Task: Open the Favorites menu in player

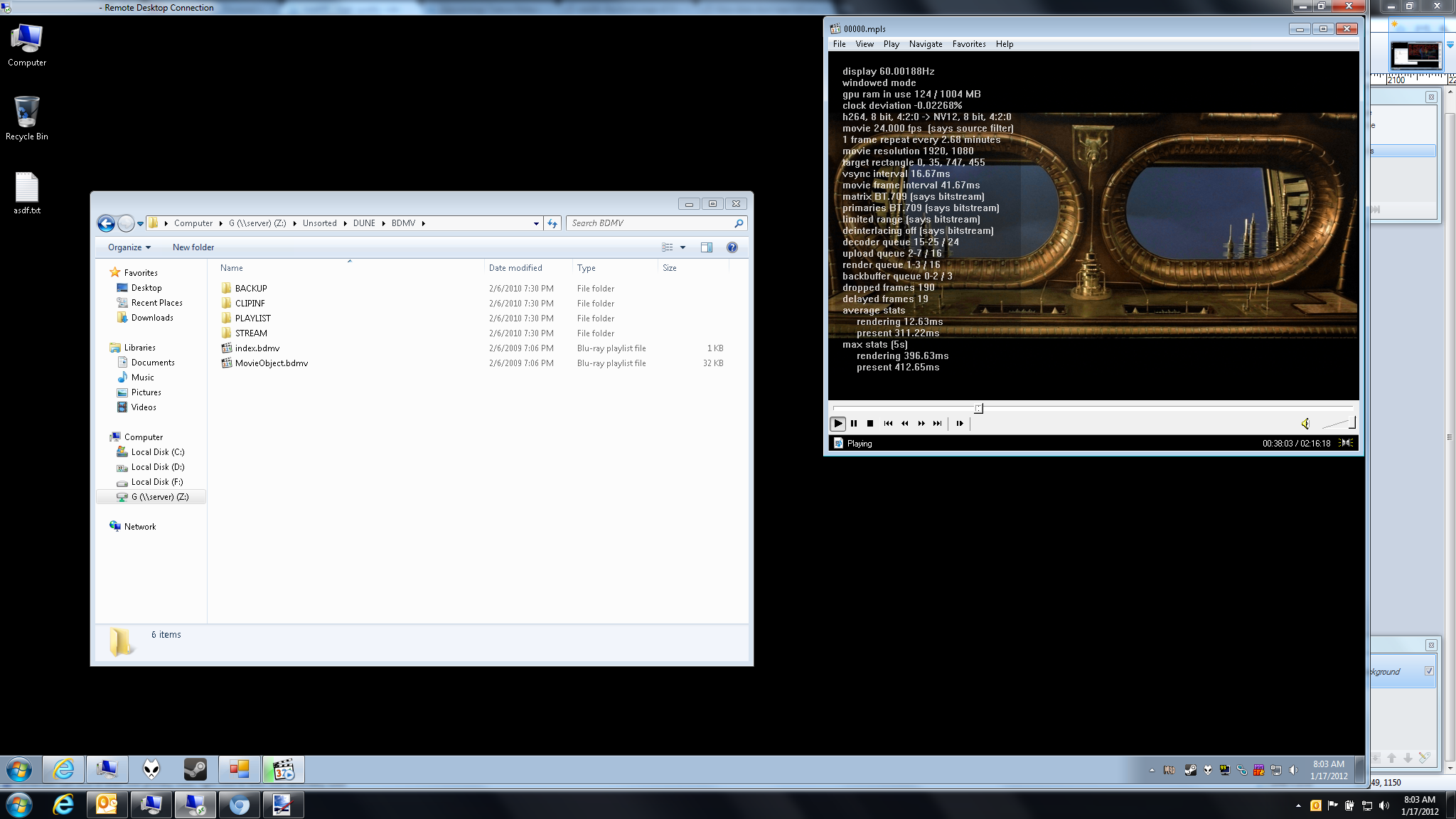Action: click(968, 44)
